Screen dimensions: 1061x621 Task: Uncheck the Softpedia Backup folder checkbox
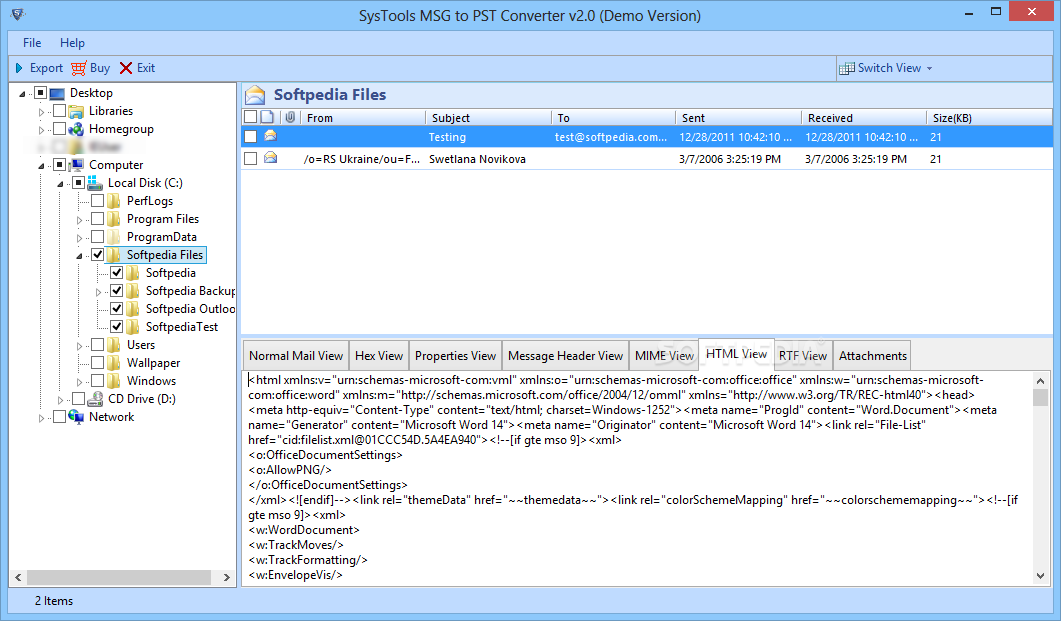click(116, 291)
